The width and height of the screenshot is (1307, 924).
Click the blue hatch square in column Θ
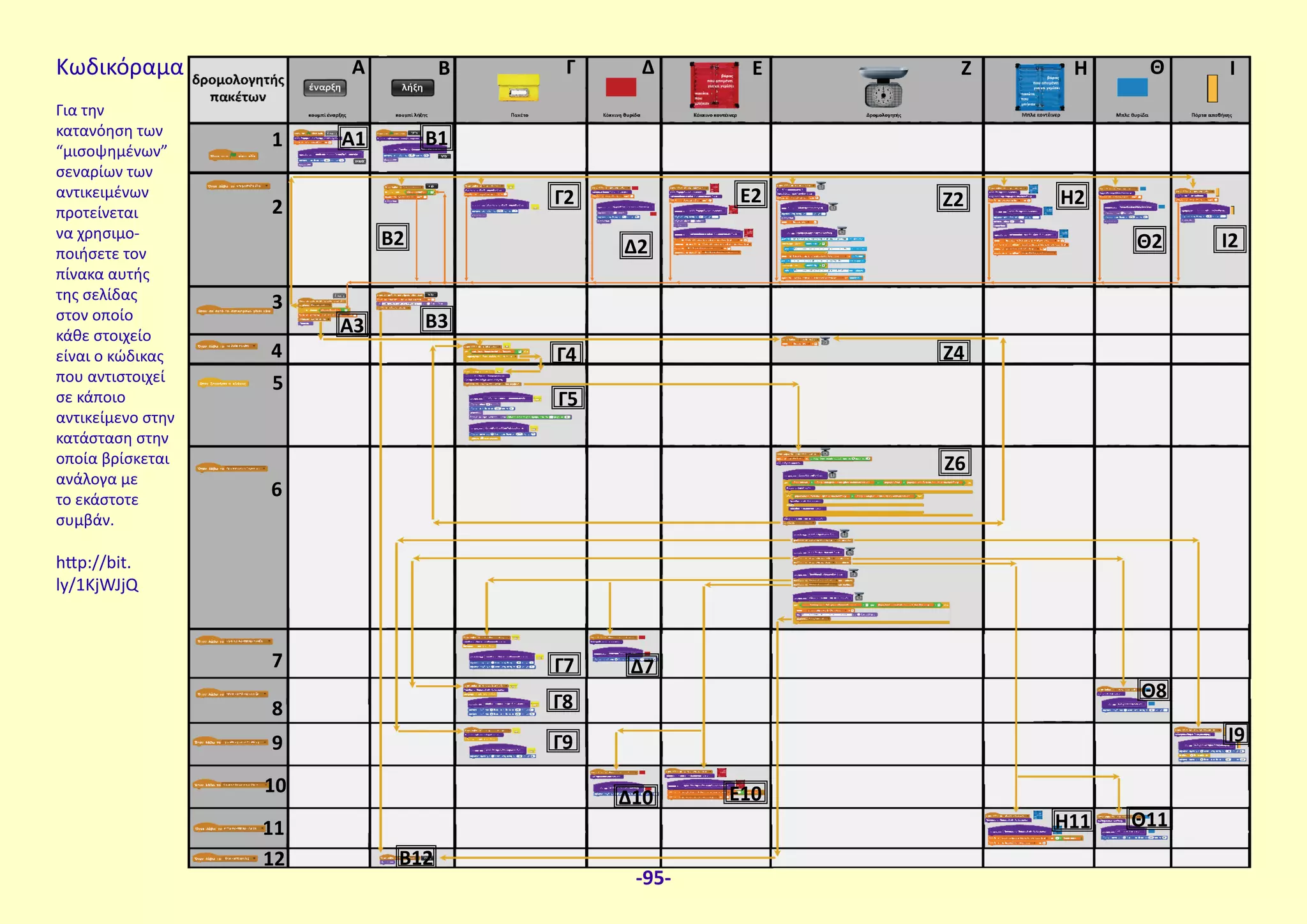pyautogui.click(x=1132, y=87)
